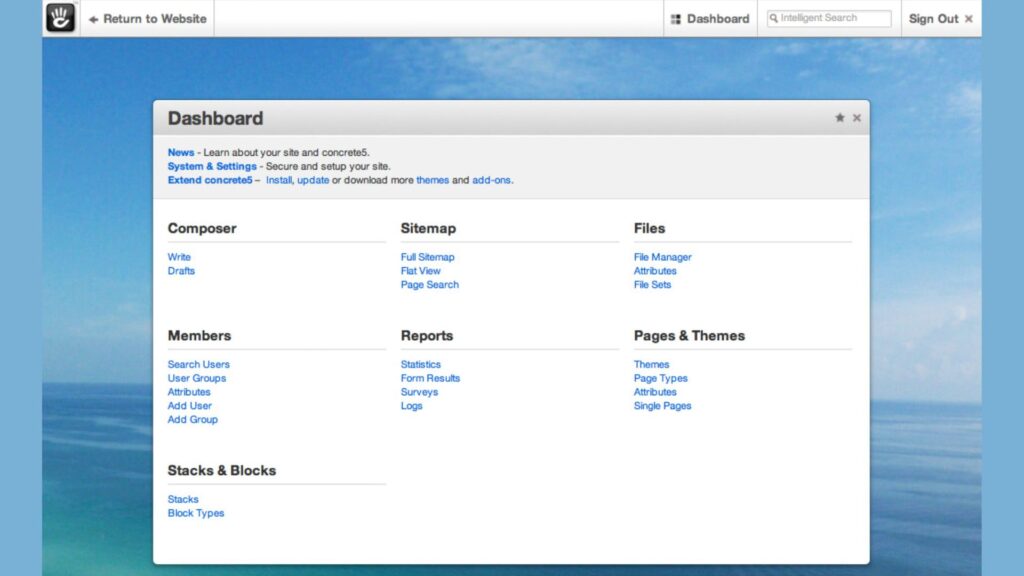The width and height of the screenshot is (1024, 576).
Task: Open Attributes under Members
Action: tap(189, 391)
